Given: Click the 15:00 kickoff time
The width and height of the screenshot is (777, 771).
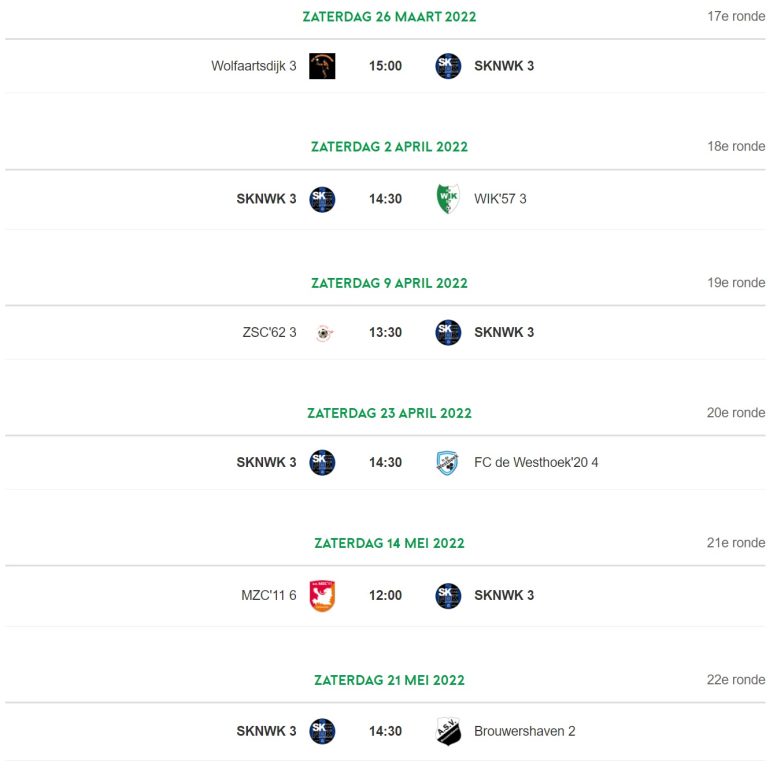Looking at the screenshot, I should click(385, 66).
